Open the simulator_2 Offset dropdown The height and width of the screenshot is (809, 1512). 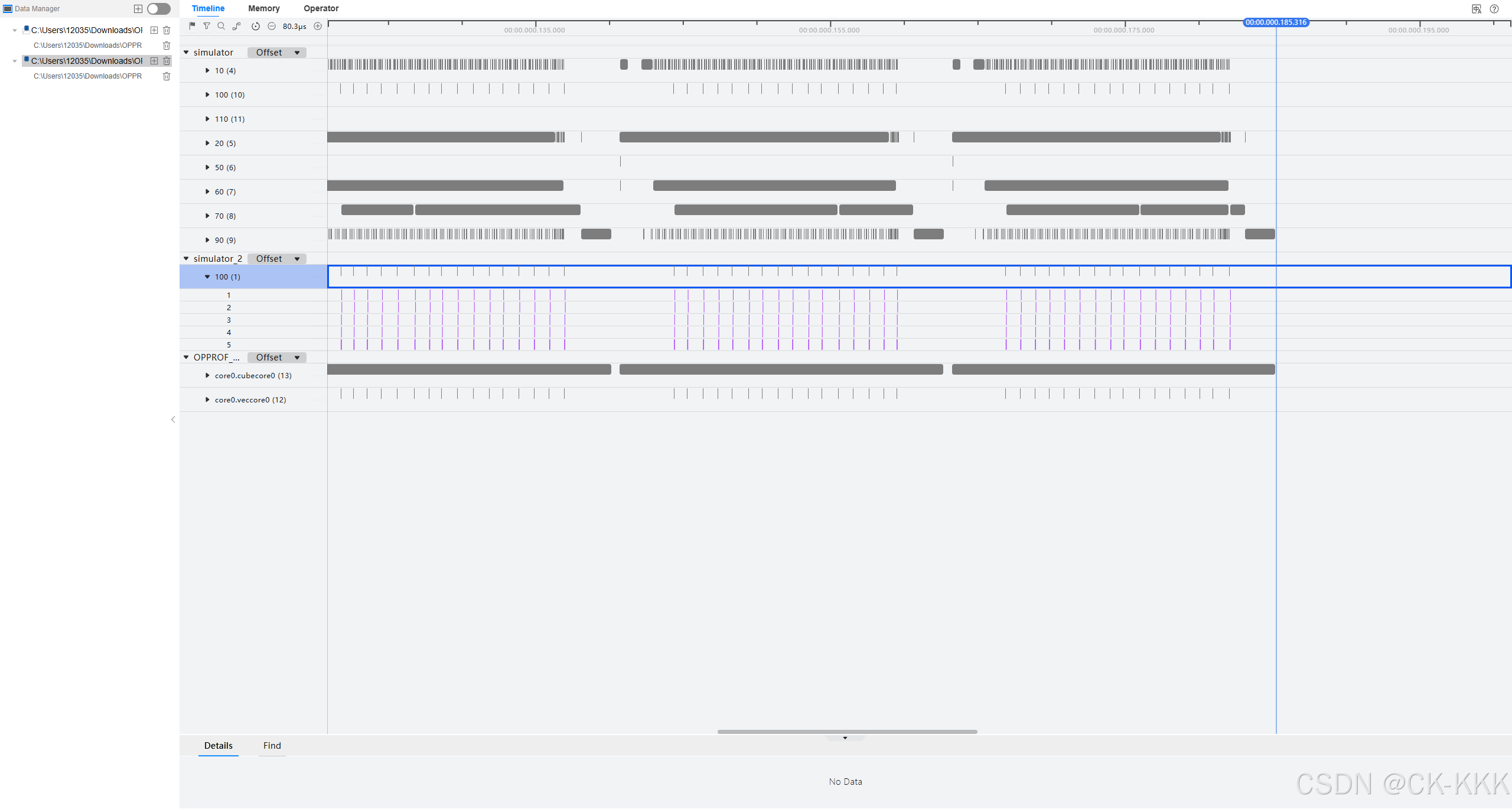pos(277,259)
